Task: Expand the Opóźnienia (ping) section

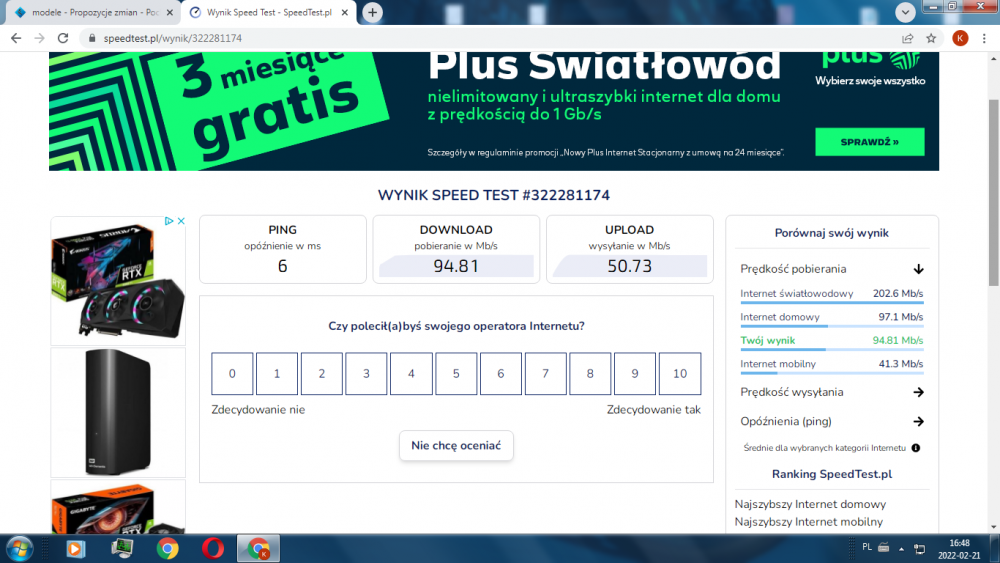Action: click(918, 422)
